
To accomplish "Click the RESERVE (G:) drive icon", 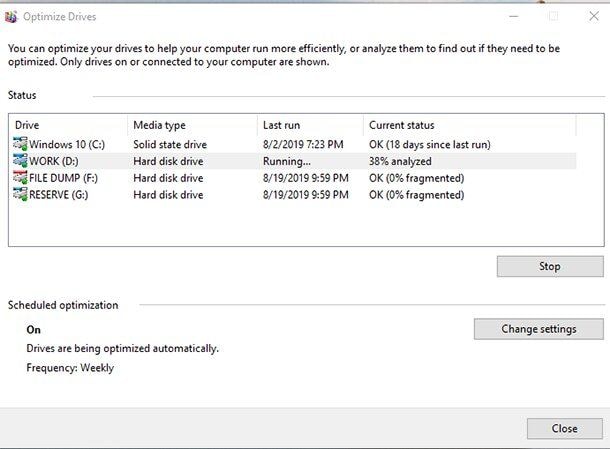I will click(x=21, y=194).
